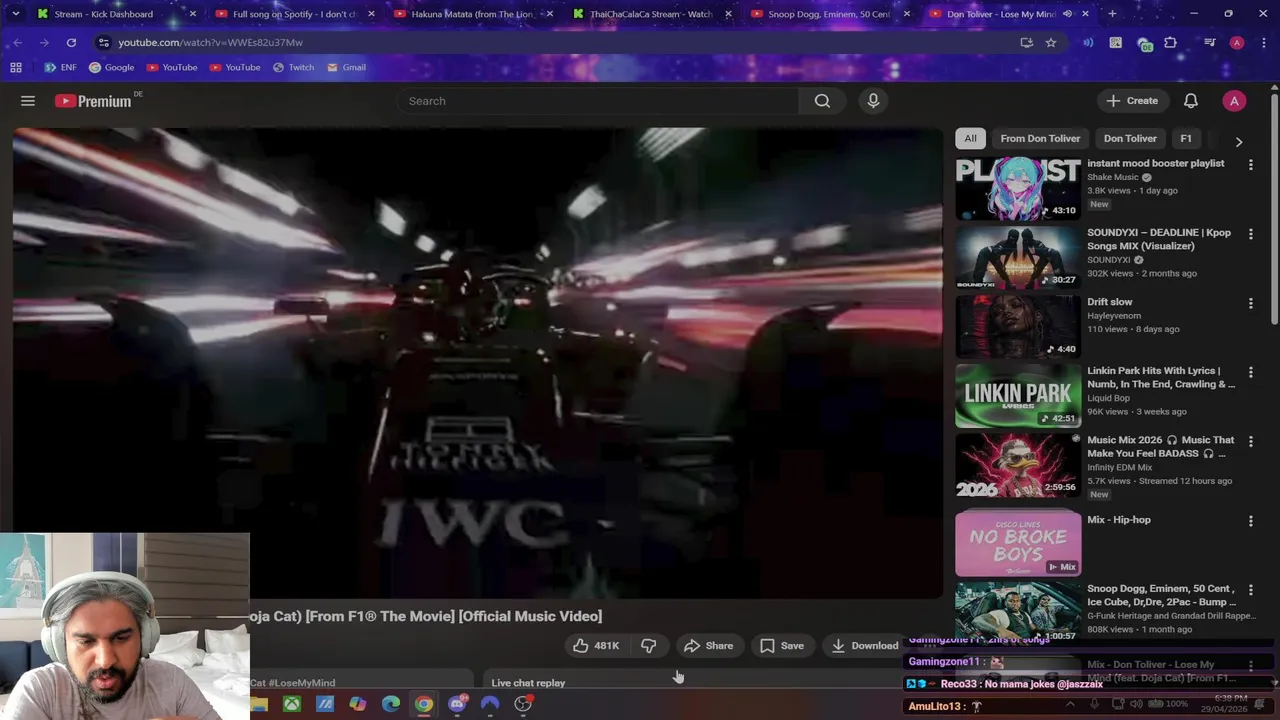Open the Drift slow thumbnail
1280x720 pixels.
1018,326
